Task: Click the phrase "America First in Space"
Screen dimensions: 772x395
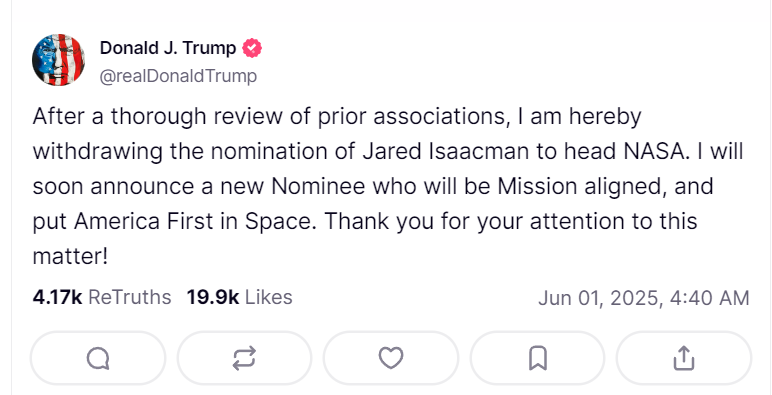Action: (x=193, y=222)
